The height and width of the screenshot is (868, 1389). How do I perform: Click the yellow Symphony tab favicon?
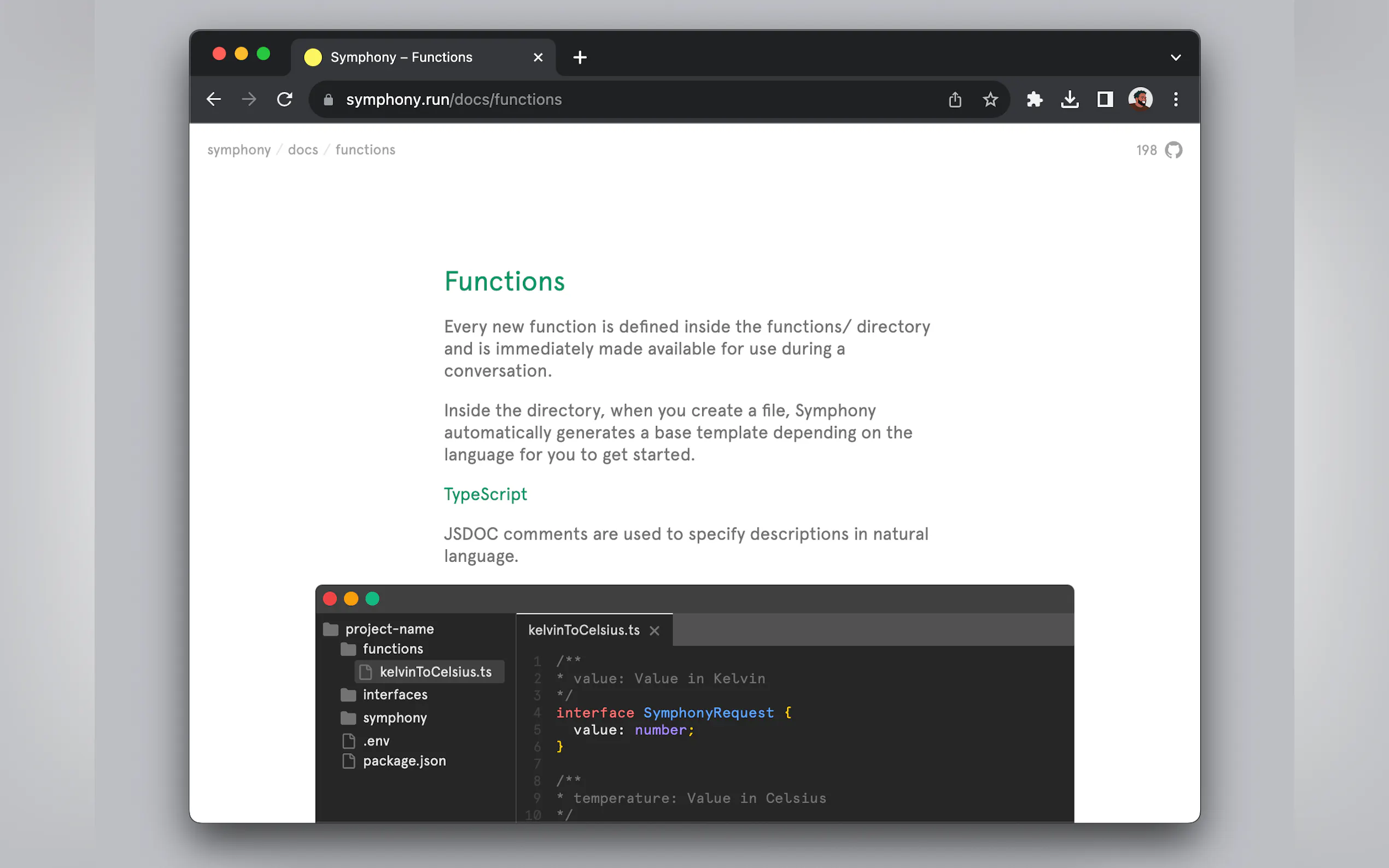click(x=313, y=57)
